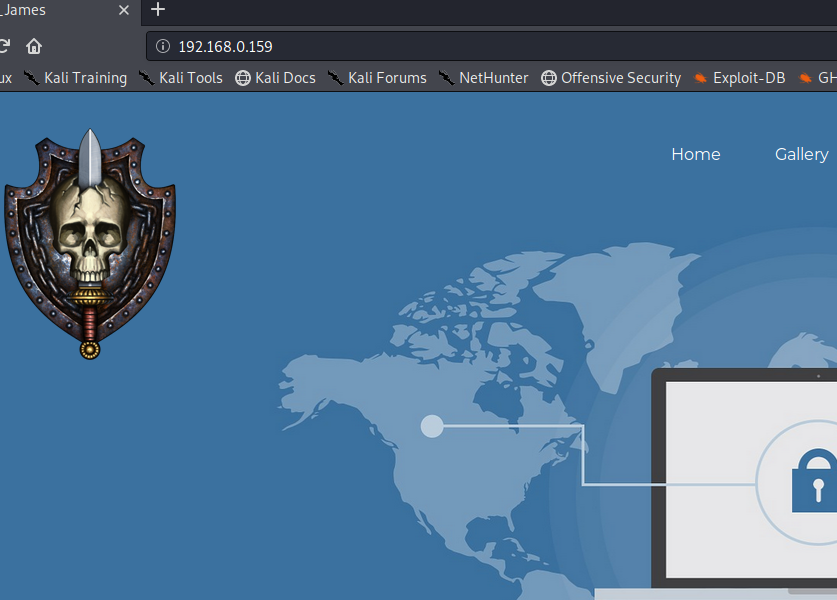Open the NetHunter bookmark
This screenshot has height=600, width=837.
483,78
